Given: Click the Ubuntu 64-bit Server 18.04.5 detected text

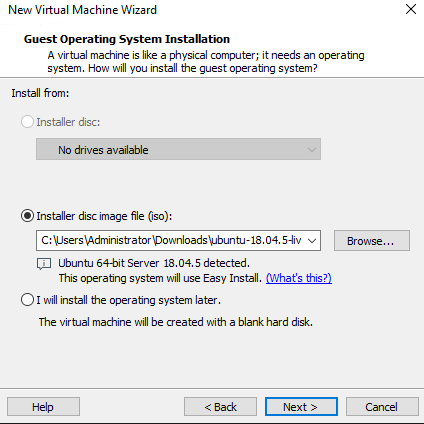Looking at the screenshot, I should pos(154,263).
